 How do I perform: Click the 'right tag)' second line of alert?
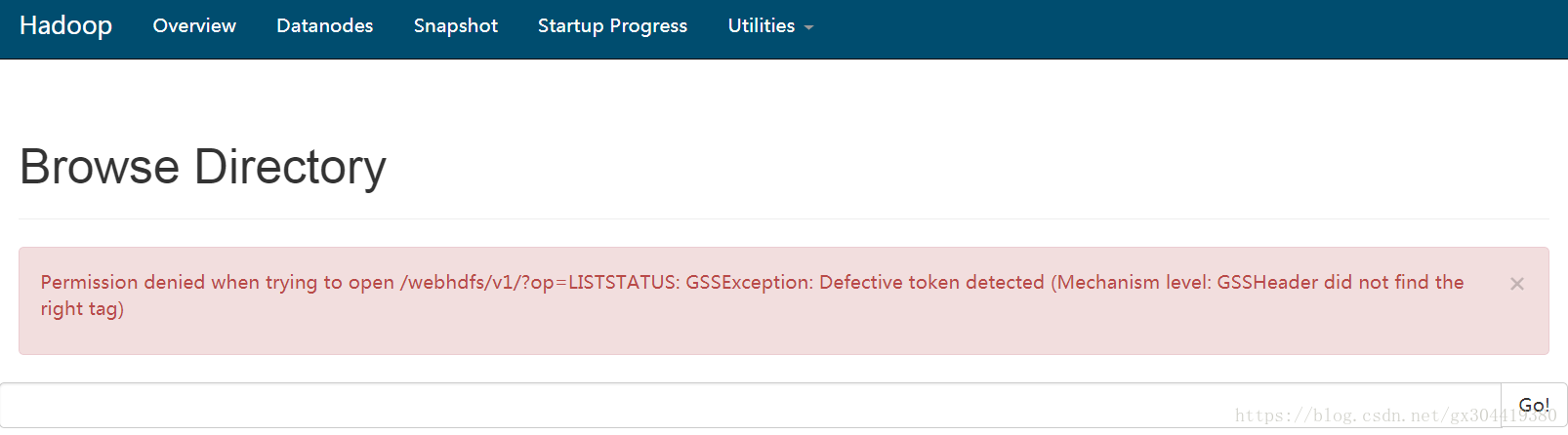[82, 309]
